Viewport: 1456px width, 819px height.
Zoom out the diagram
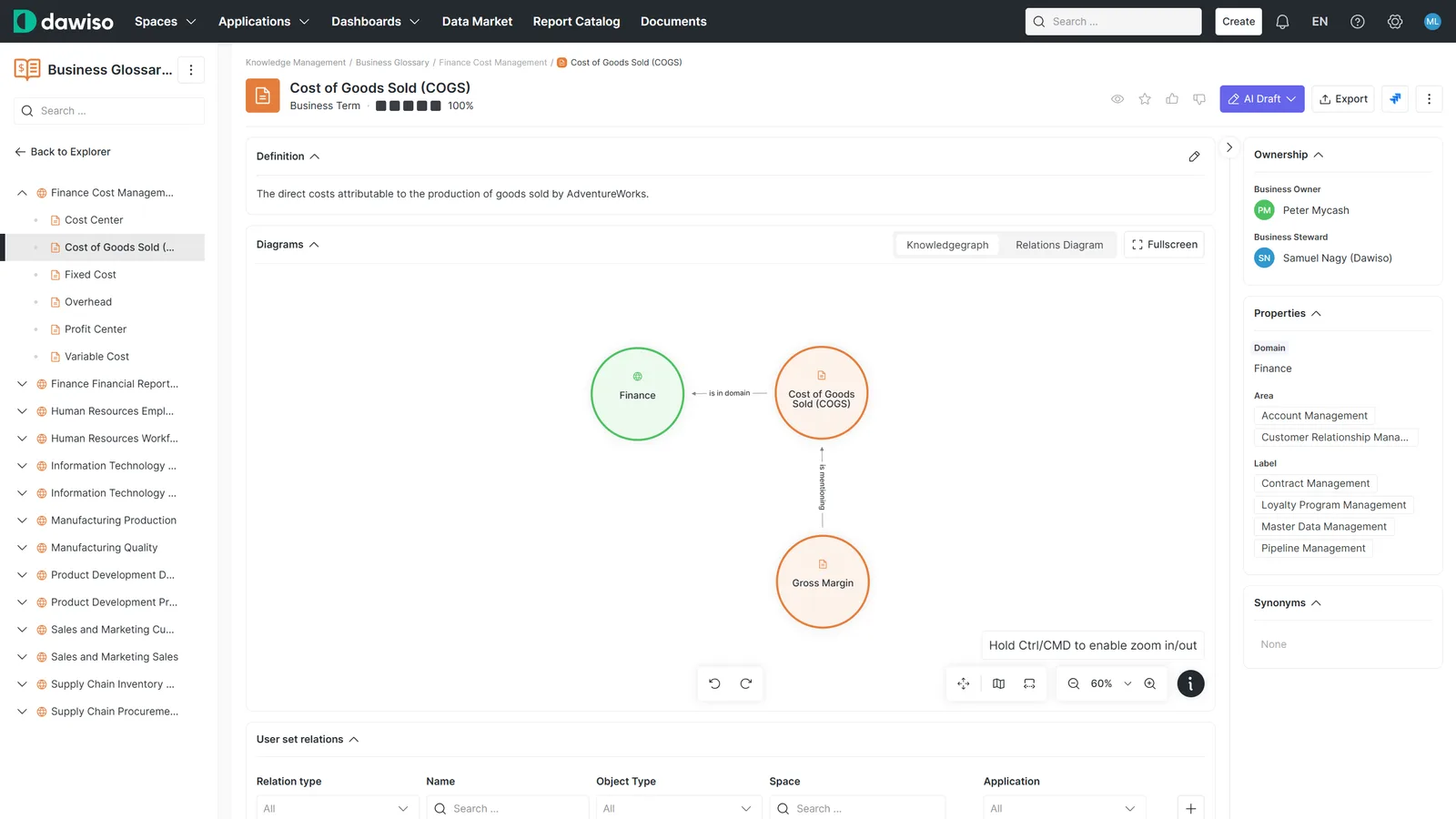(1074, 683)
